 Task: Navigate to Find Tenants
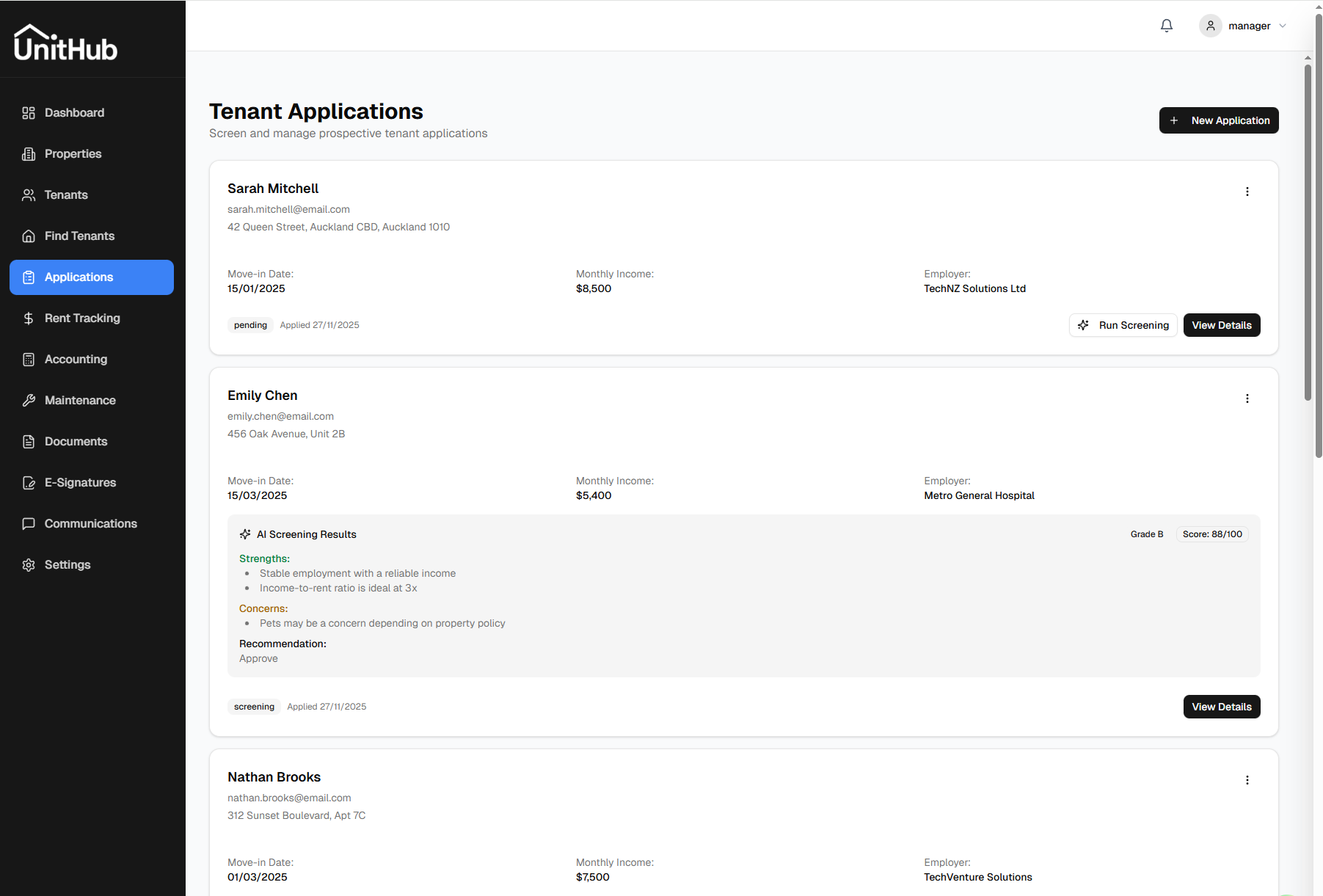coord(79,236)
